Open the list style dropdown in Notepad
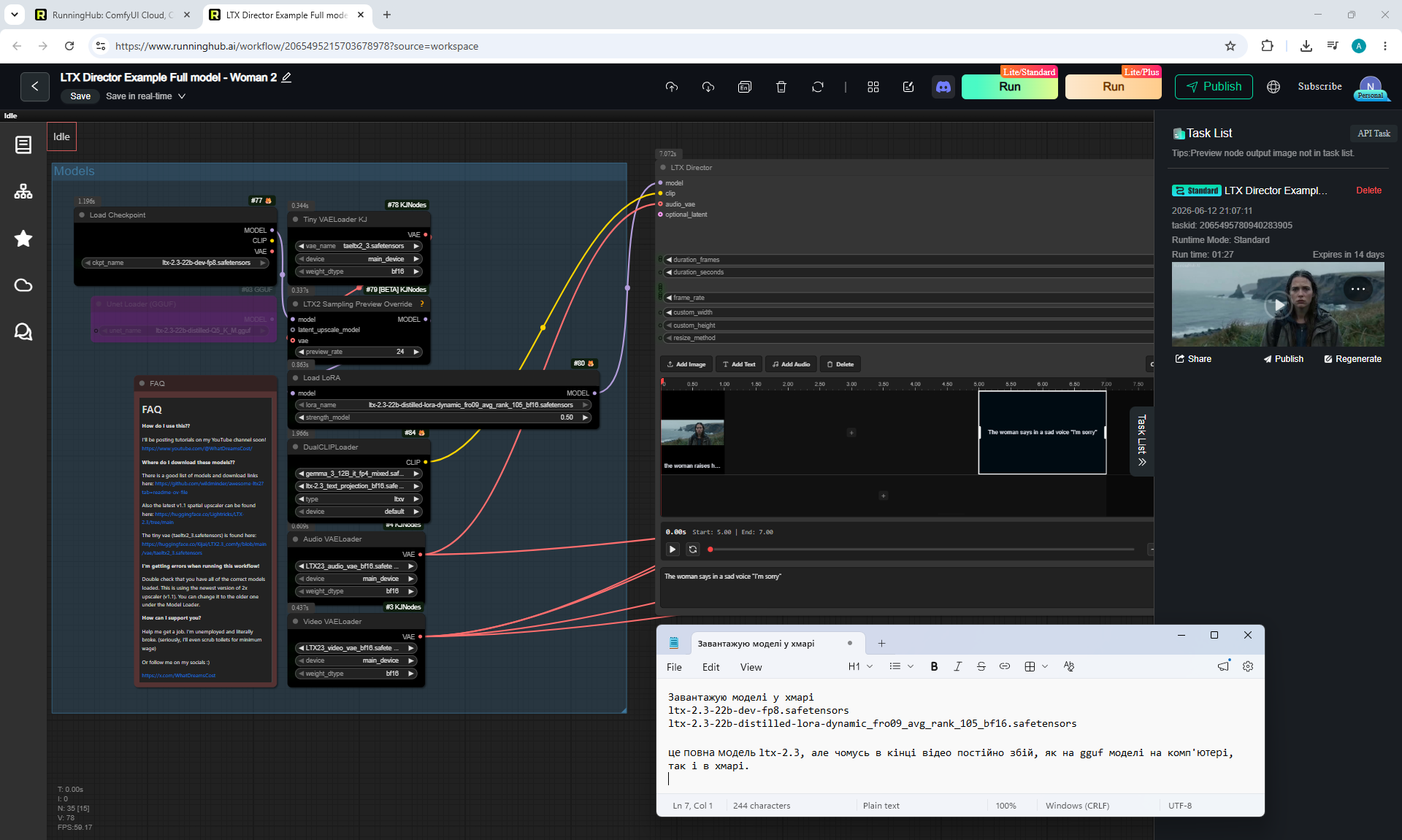 [x=901, y=666]
